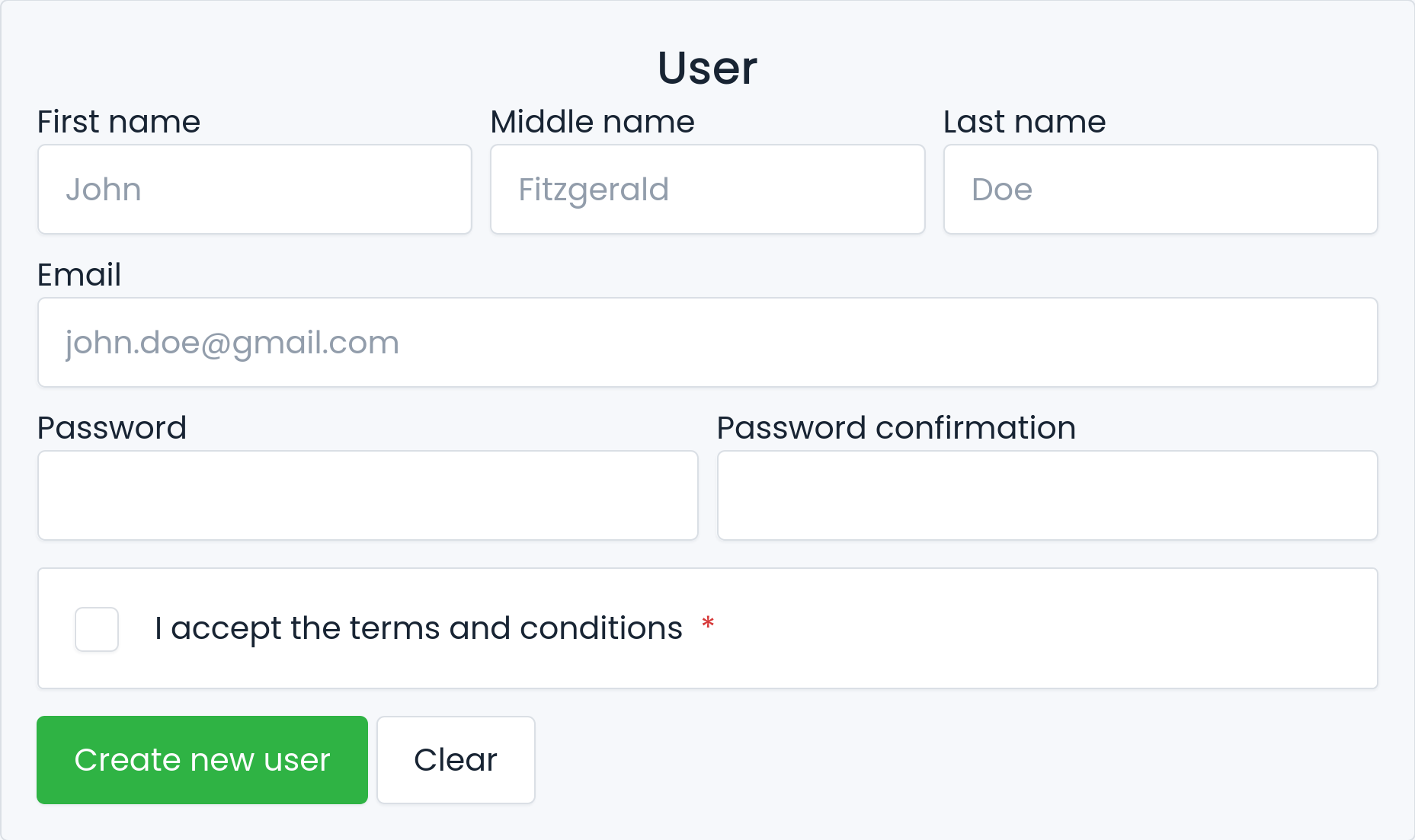Viewport: 1415px width, 840px height.
Task: Click the "First name" label text
Action: [119, 122]
